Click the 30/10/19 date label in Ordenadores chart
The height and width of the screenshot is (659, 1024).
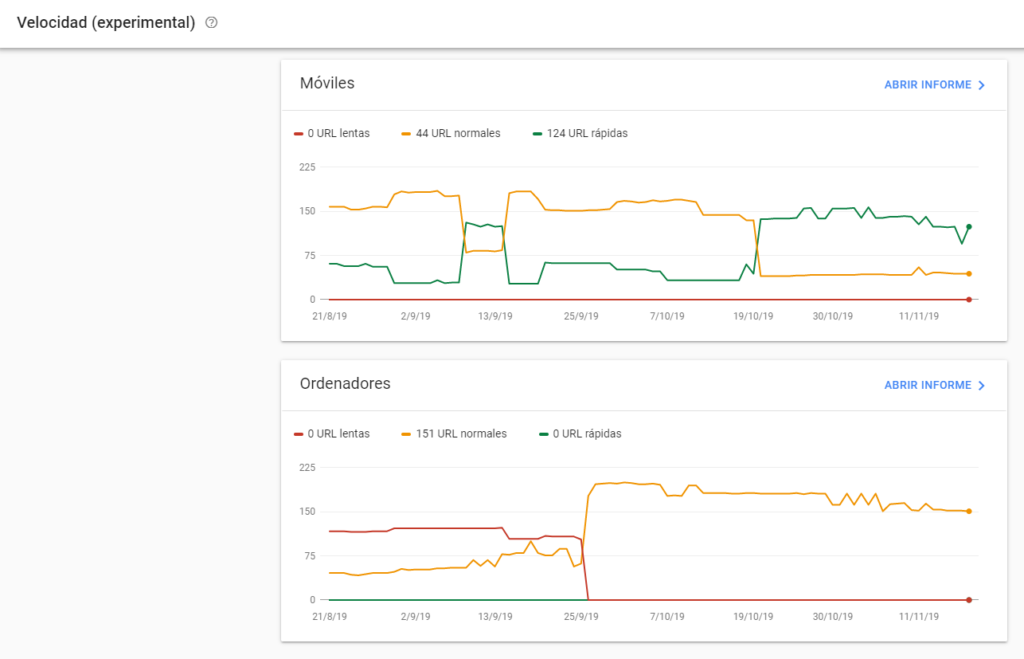tap(833, 617)
